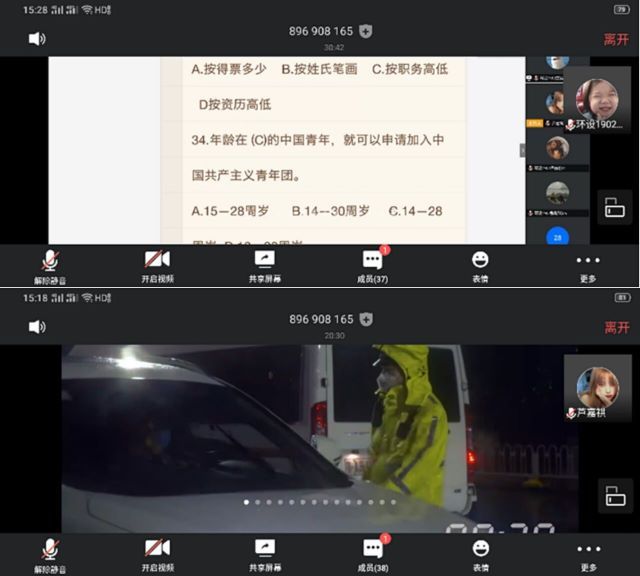Tap the battery indicator showing 81
The height and width of the screenshot is (576, 640).
coord(622,298)
